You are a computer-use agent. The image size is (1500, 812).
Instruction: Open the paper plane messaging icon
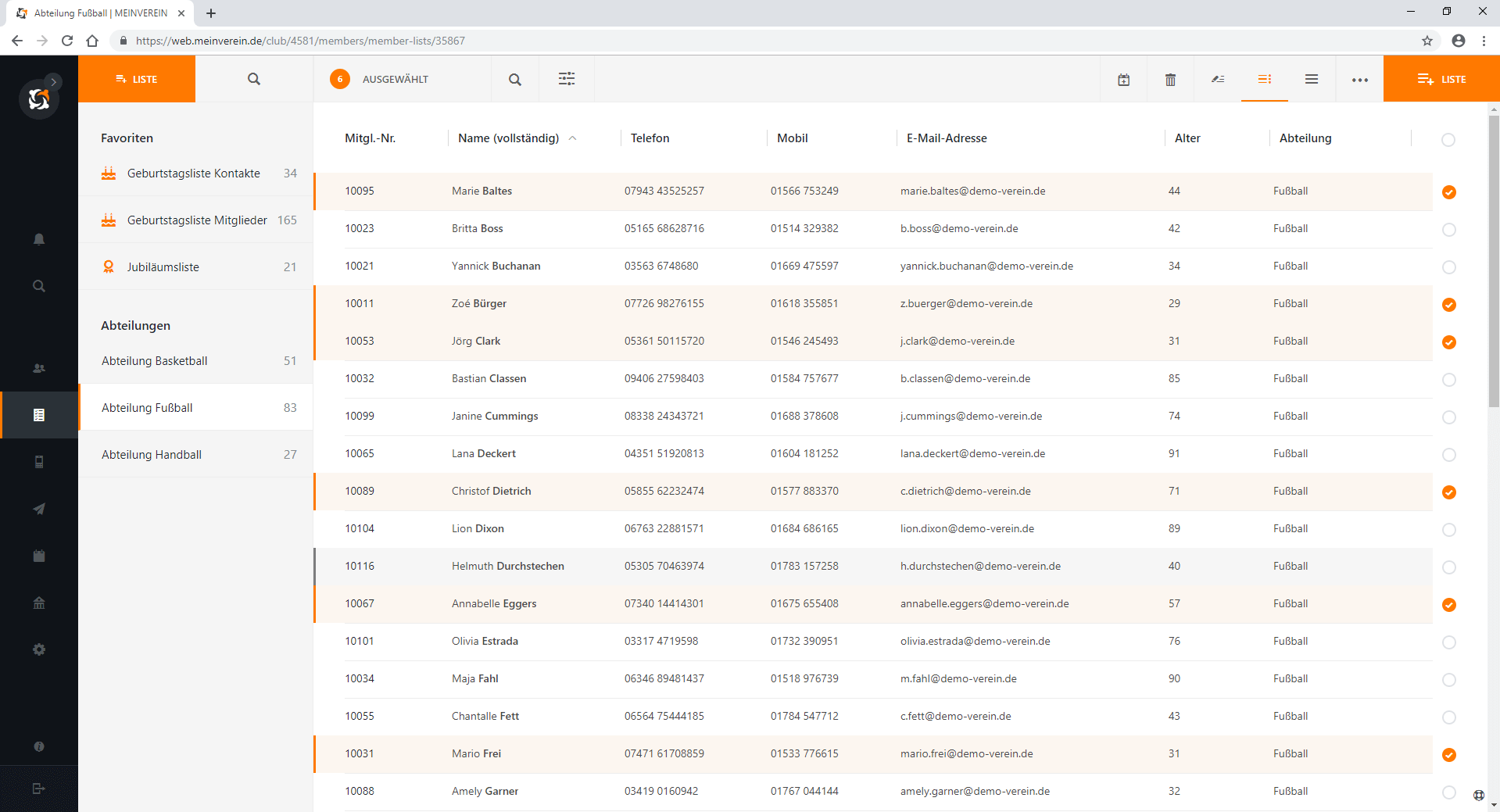(39, 509)
